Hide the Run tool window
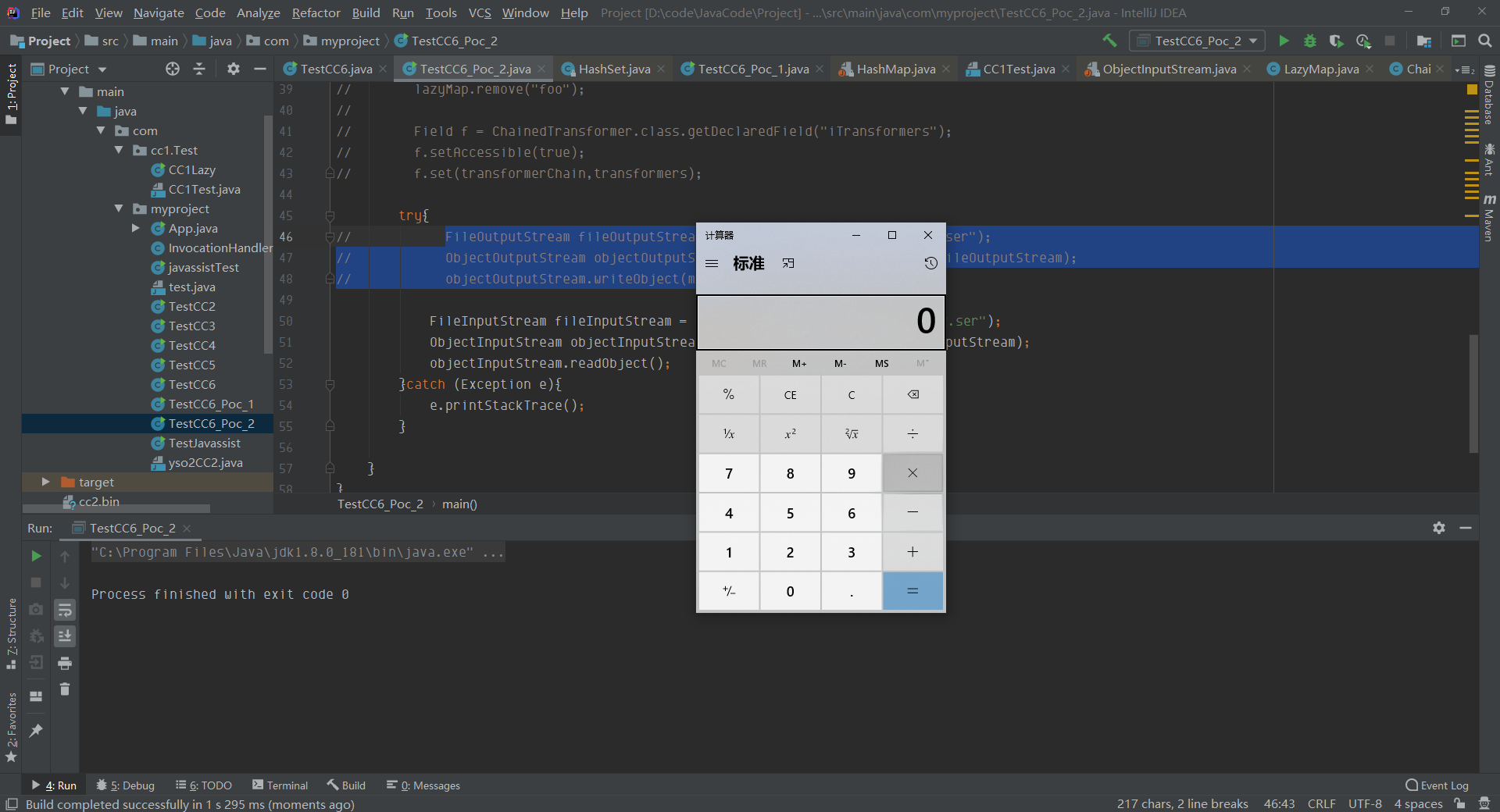Viewport: 1500px width, 812px height. click(x=1466, y=528)
